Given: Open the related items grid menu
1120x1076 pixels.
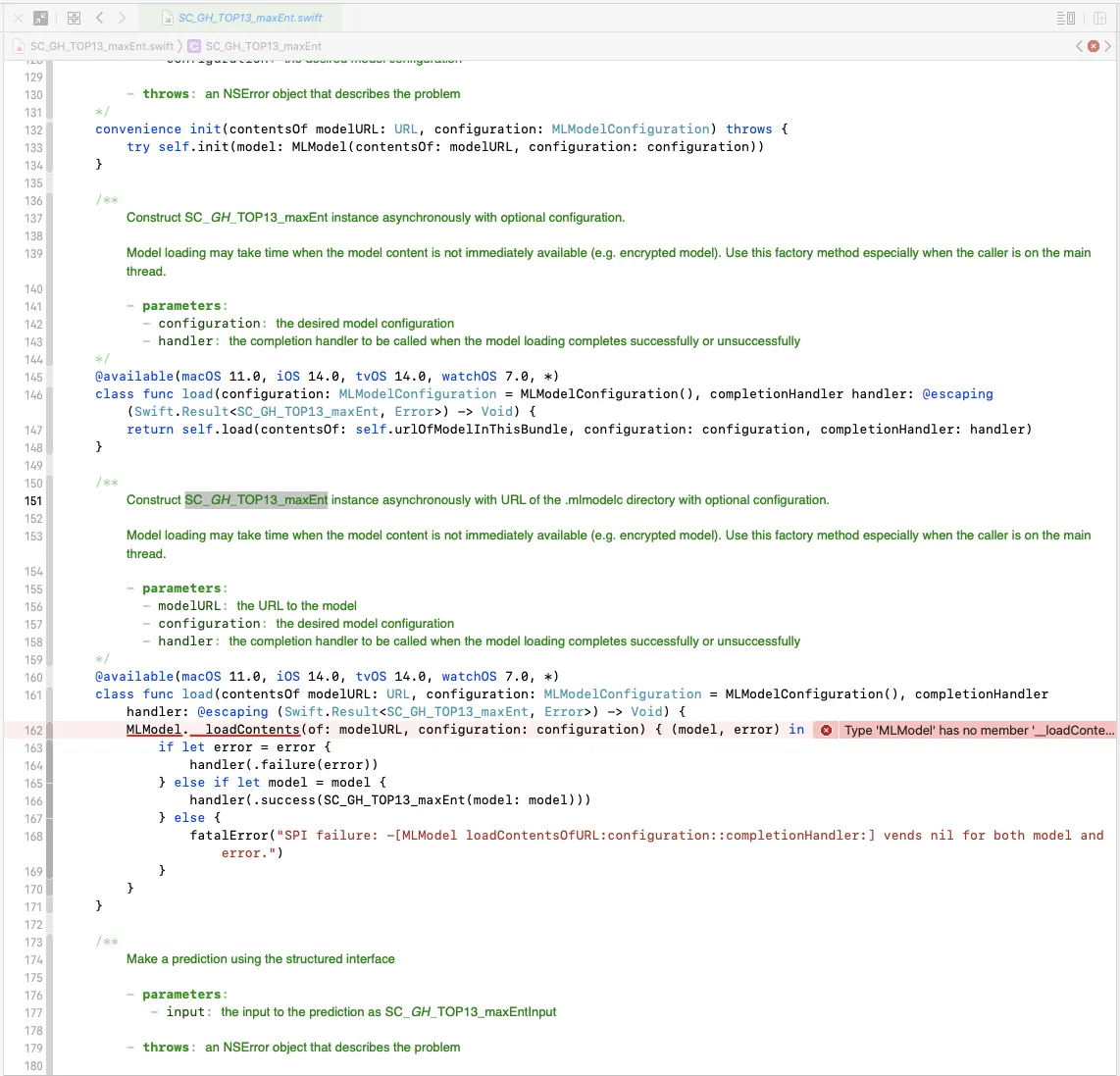Looking at the screenshot, I should (x=74, y=18).
